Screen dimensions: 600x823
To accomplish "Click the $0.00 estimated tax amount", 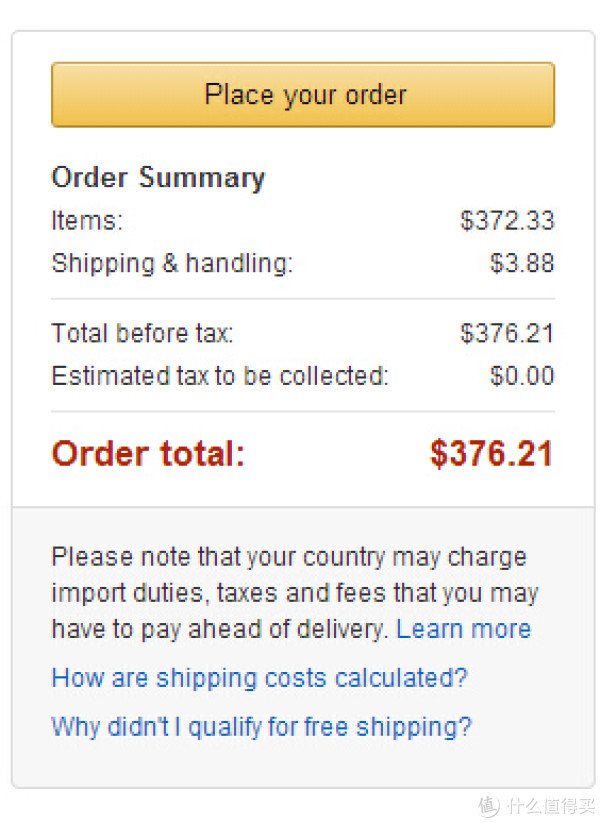I will coord(522,376).
